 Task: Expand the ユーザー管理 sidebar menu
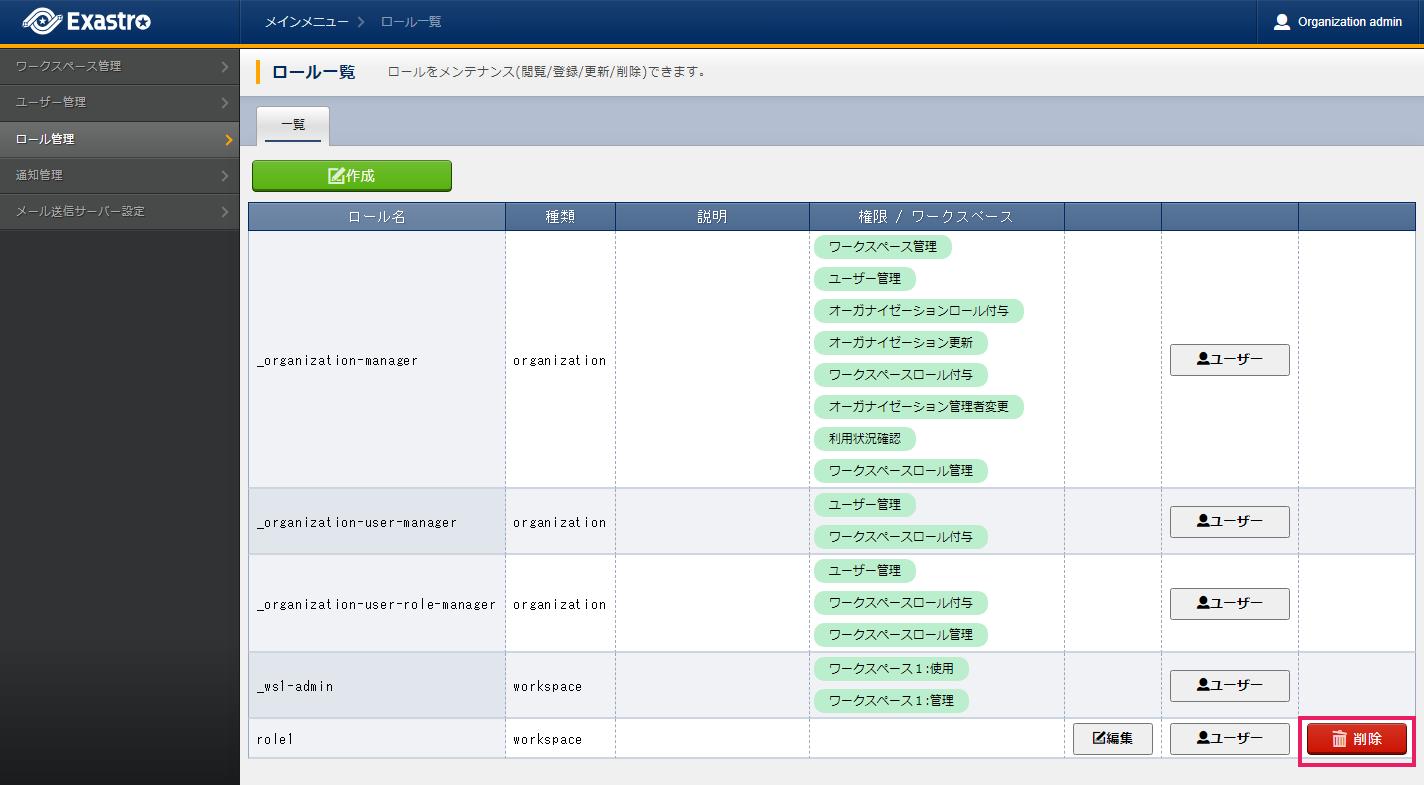pos(119,103)
